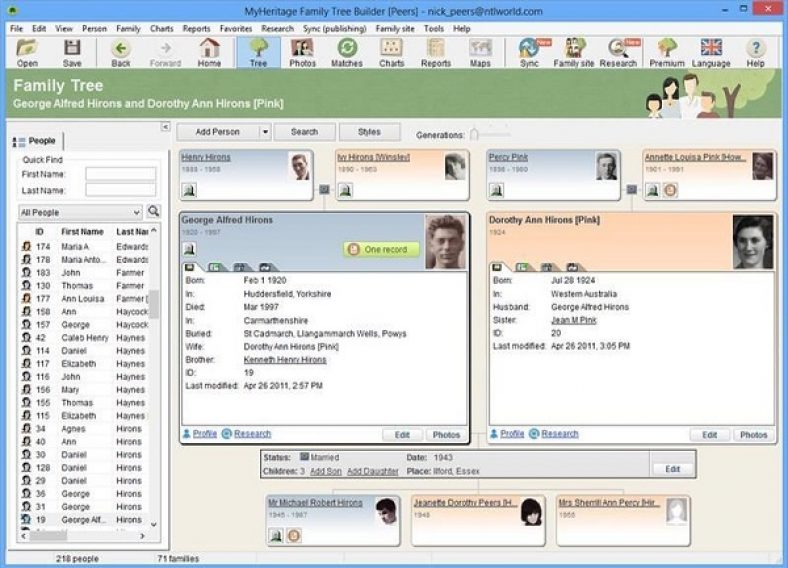This screenshot has width=788, height=568.
Task: Collapse the People side panel arrow
Action: coord(165,127)
